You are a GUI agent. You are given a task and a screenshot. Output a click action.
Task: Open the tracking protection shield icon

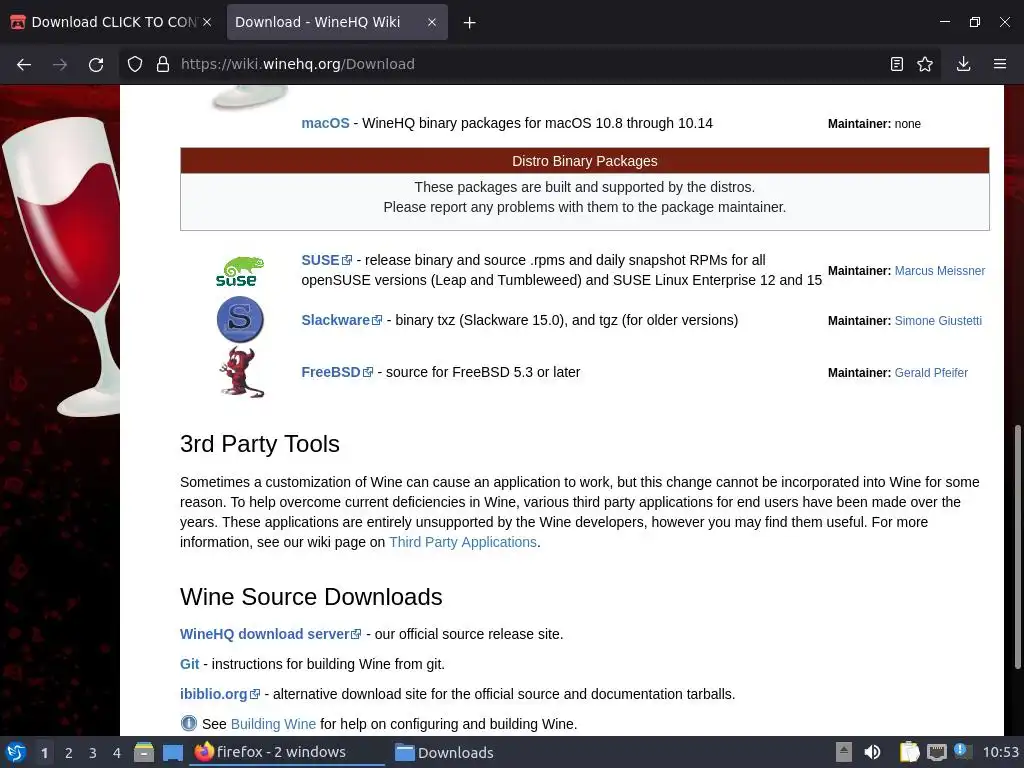[x=135, y=64]
